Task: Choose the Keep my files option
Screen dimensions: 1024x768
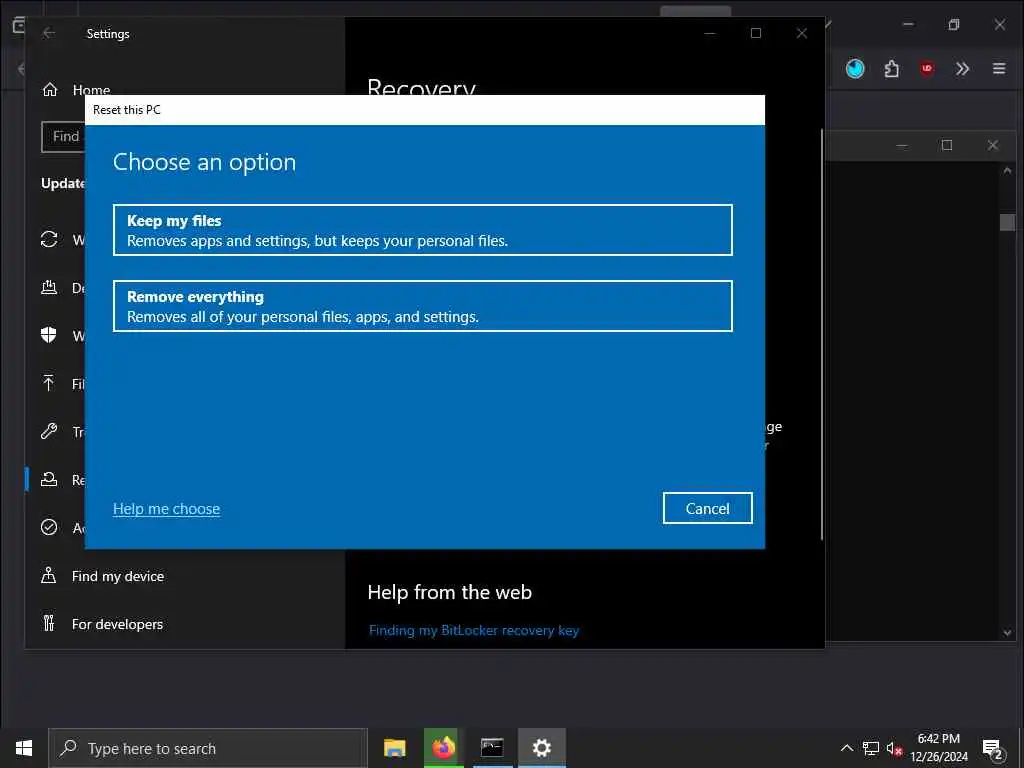Action: coord(423,230)
